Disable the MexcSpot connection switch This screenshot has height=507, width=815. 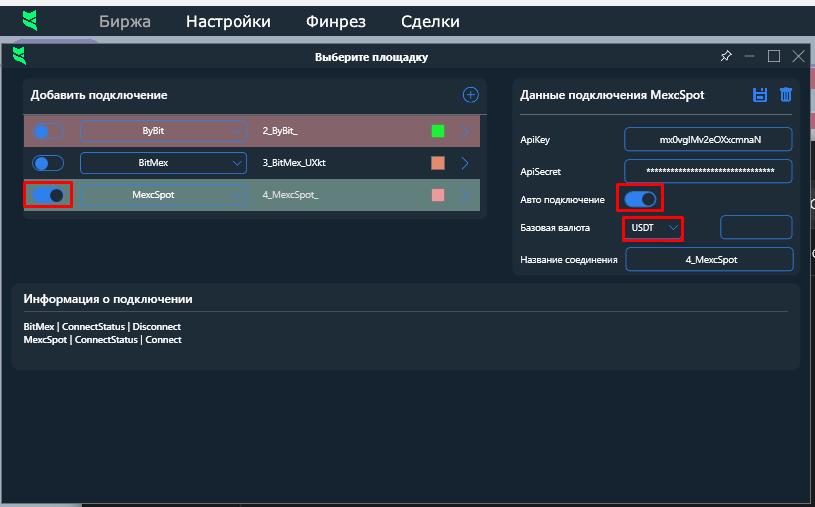pos(48,195)
